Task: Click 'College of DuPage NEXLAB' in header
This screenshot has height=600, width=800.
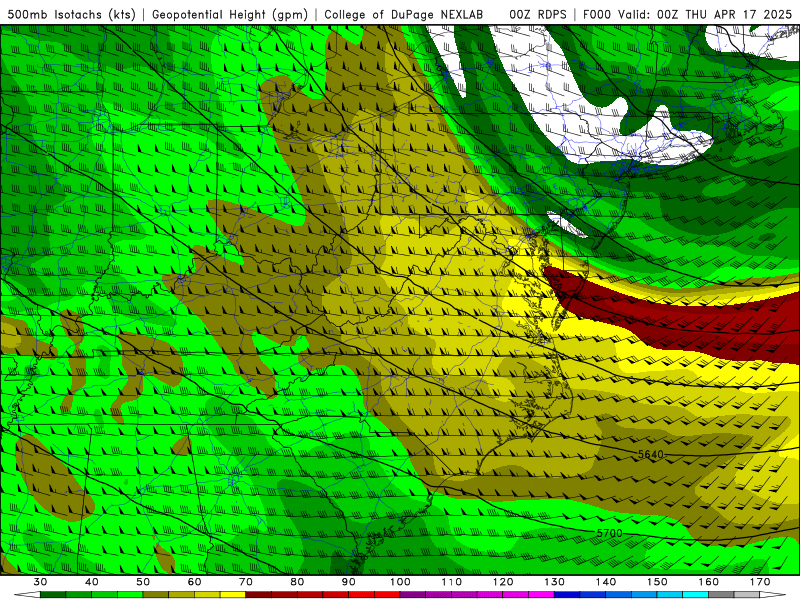Action: pyautogui.click(x=404, y=15)
